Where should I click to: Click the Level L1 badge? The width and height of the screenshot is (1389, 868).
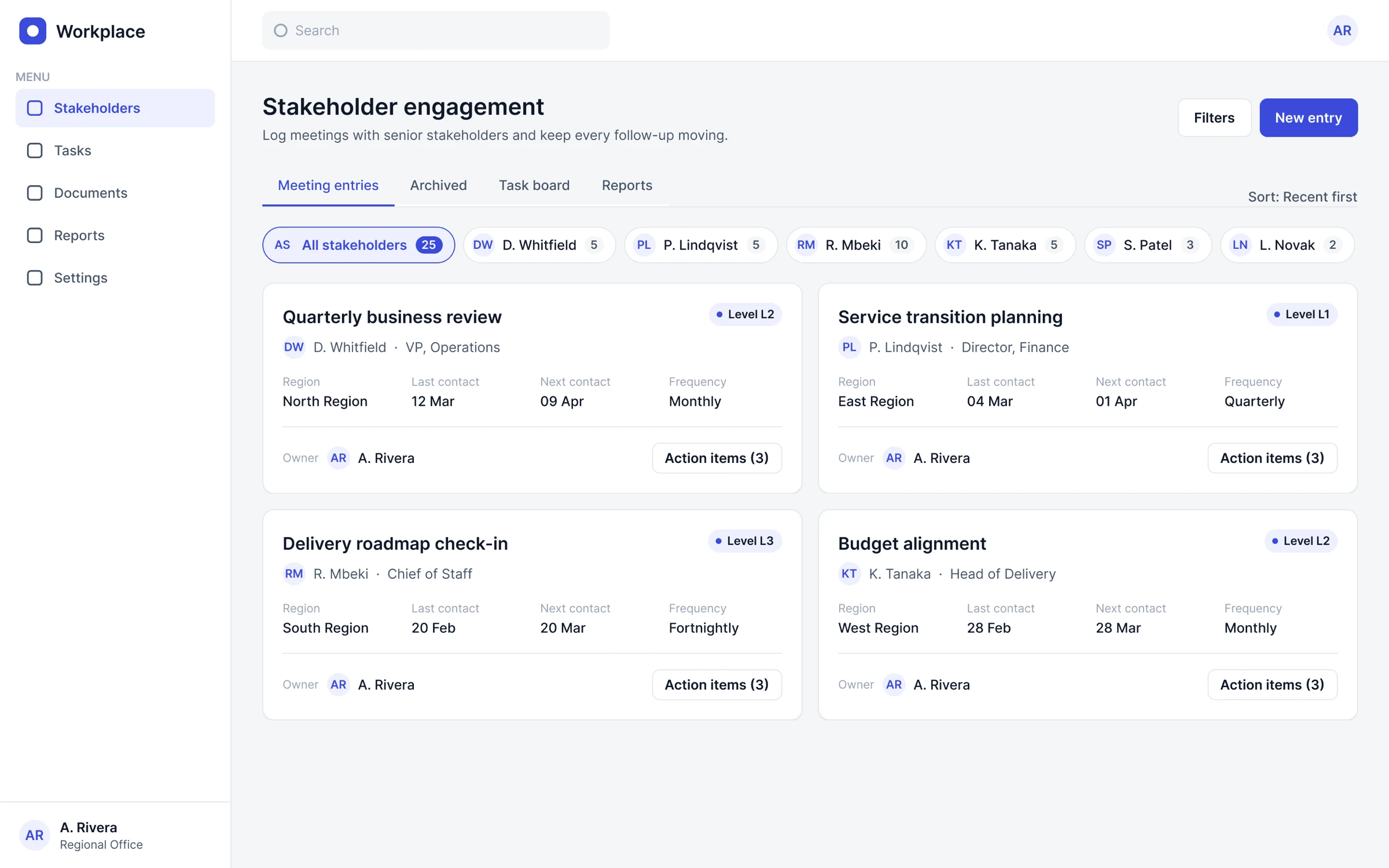(1302, 314)
